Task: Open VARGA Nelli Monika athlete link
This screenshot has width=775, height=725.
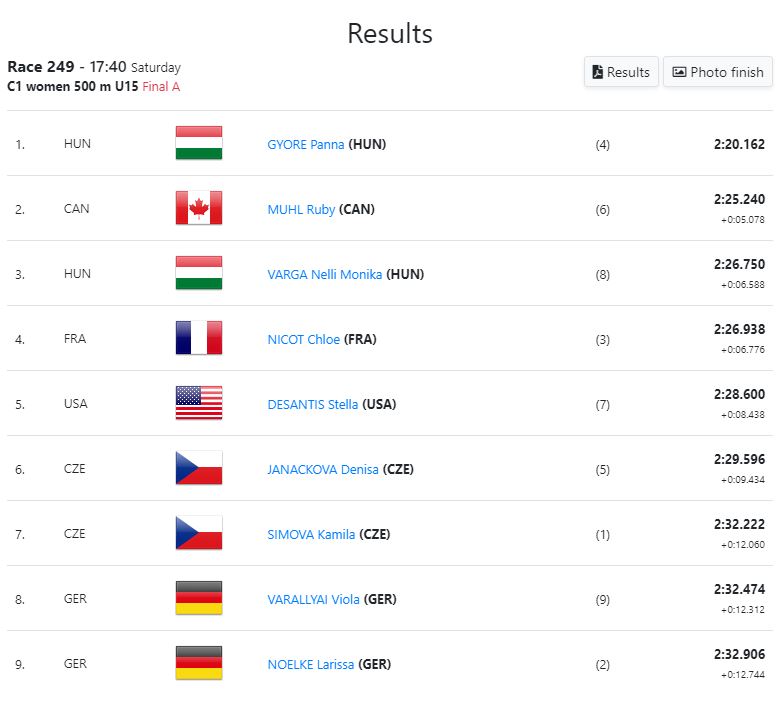Action: coord(325,274)
